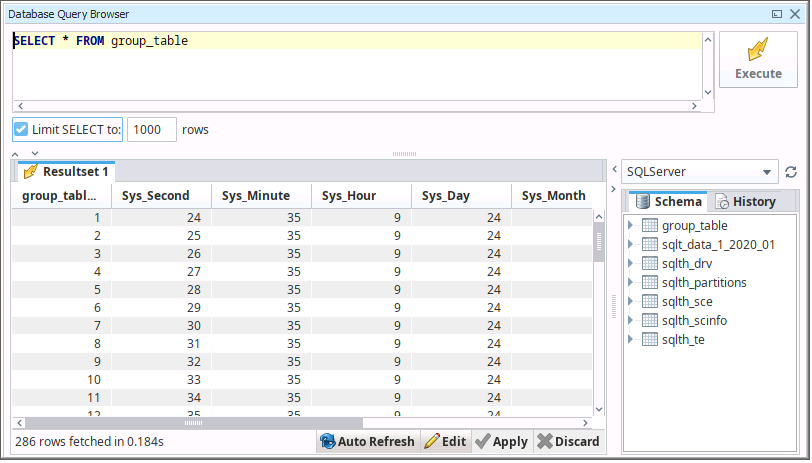This screenshot has width=812, height=463.
Task: Click the results vertical scrollbar down arrow
Action: click(x=599, y=409)
